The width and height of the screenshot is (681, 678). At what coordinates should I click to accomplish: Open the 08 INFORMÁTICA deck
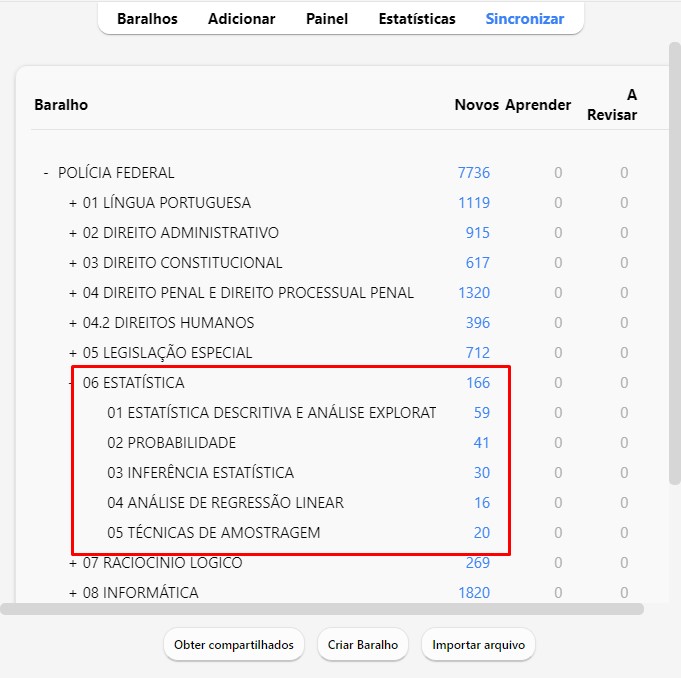click(140, 593)
